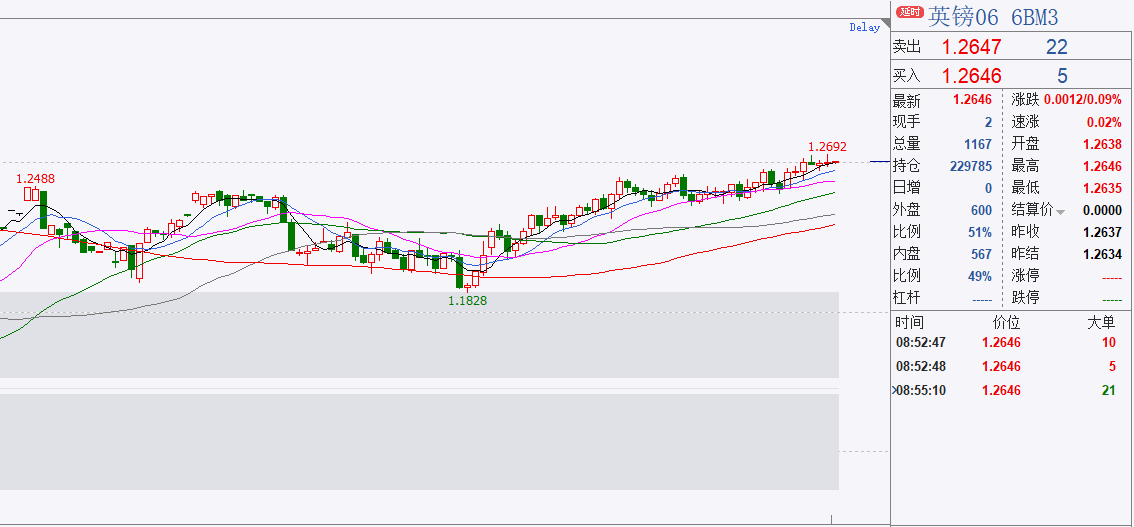Select the 08:52:48 tick row

click(x=1012, y=367)
